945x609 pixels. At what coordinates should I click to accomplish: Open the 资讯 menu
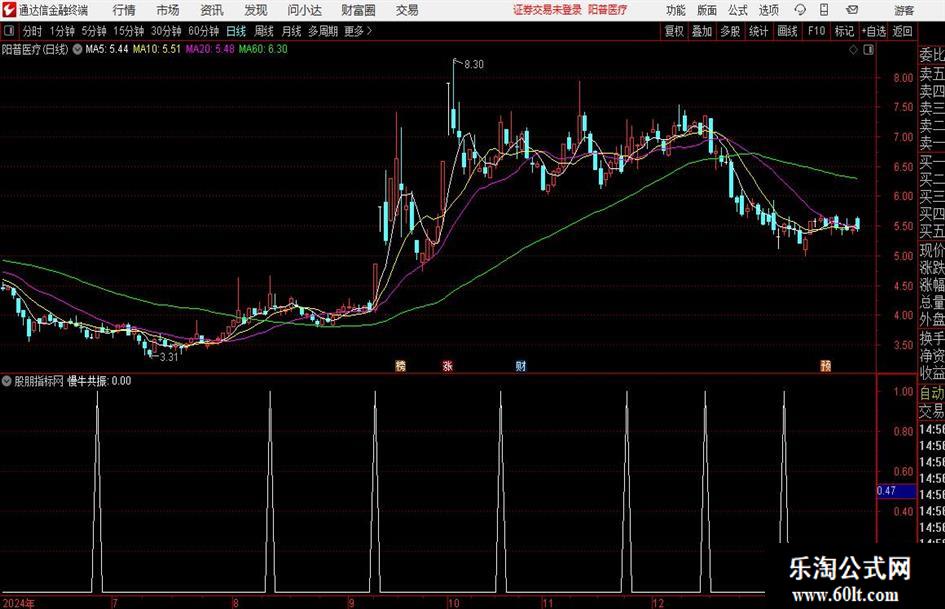212,10
